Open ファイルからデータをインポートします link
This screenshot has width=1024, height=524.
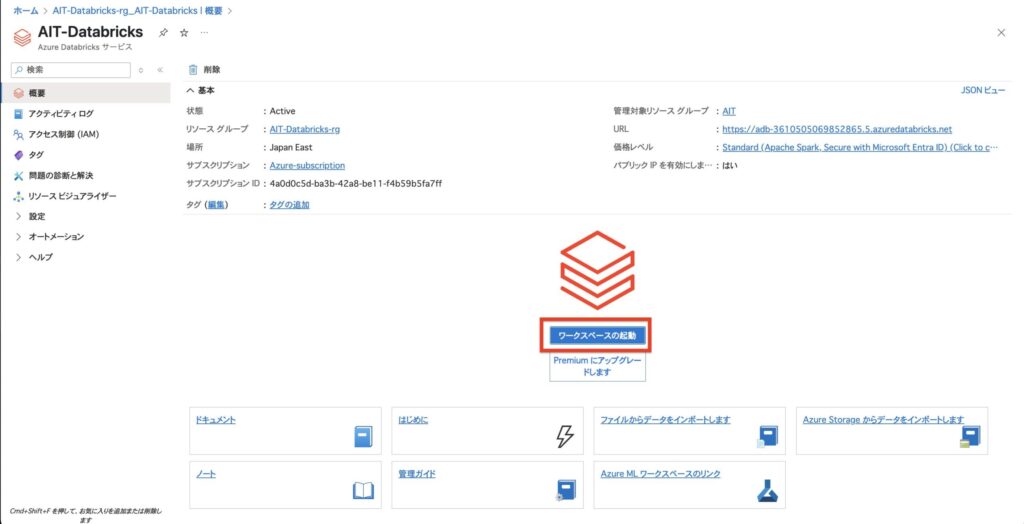(665, 419)
